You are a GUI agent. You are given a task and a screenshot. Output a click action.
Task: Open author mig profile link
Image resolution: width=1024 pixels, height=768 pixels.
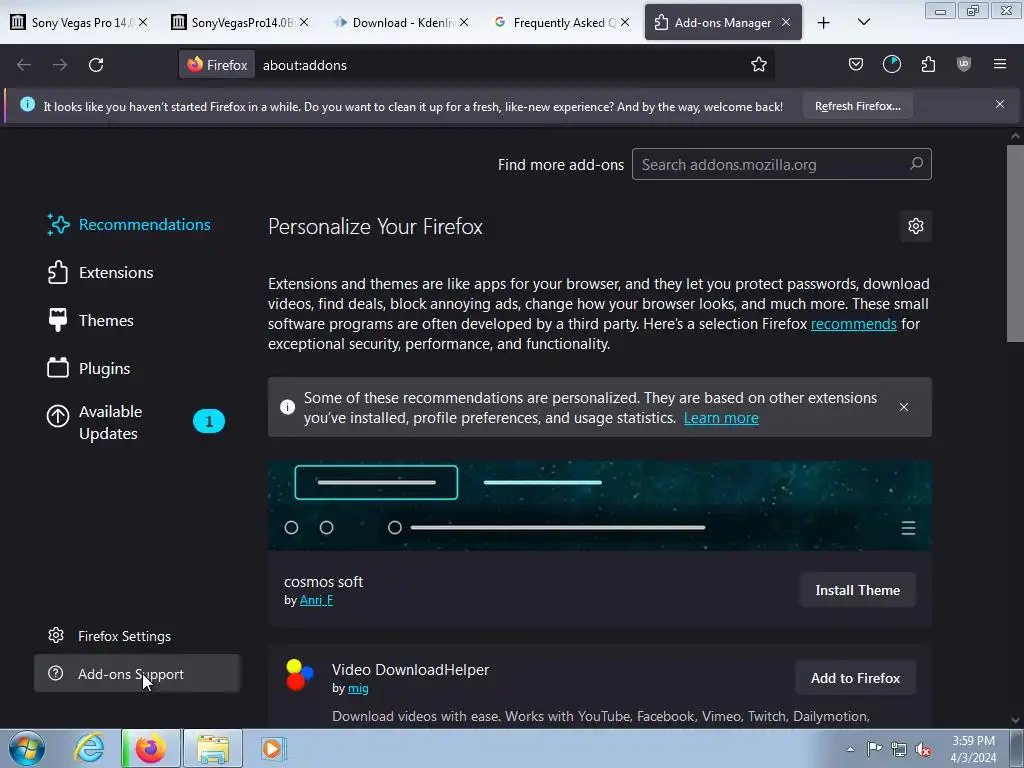[x=358, y=688]
